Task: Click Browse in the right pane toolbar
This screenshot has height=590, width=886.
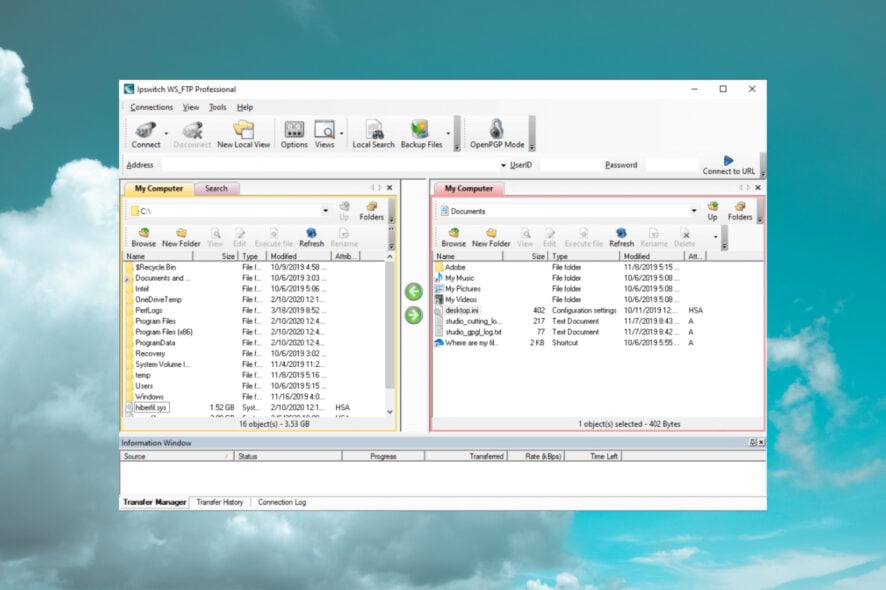Action: tap(453, 237)
